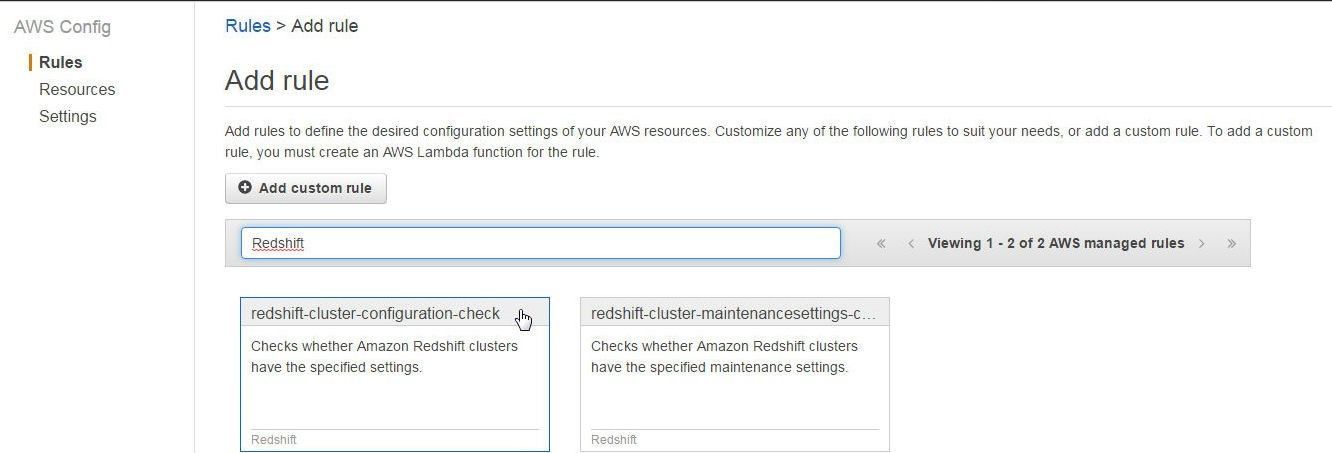Click the Add rule page heading
The height and width of the screenshot is (453, 1332).
277,80
